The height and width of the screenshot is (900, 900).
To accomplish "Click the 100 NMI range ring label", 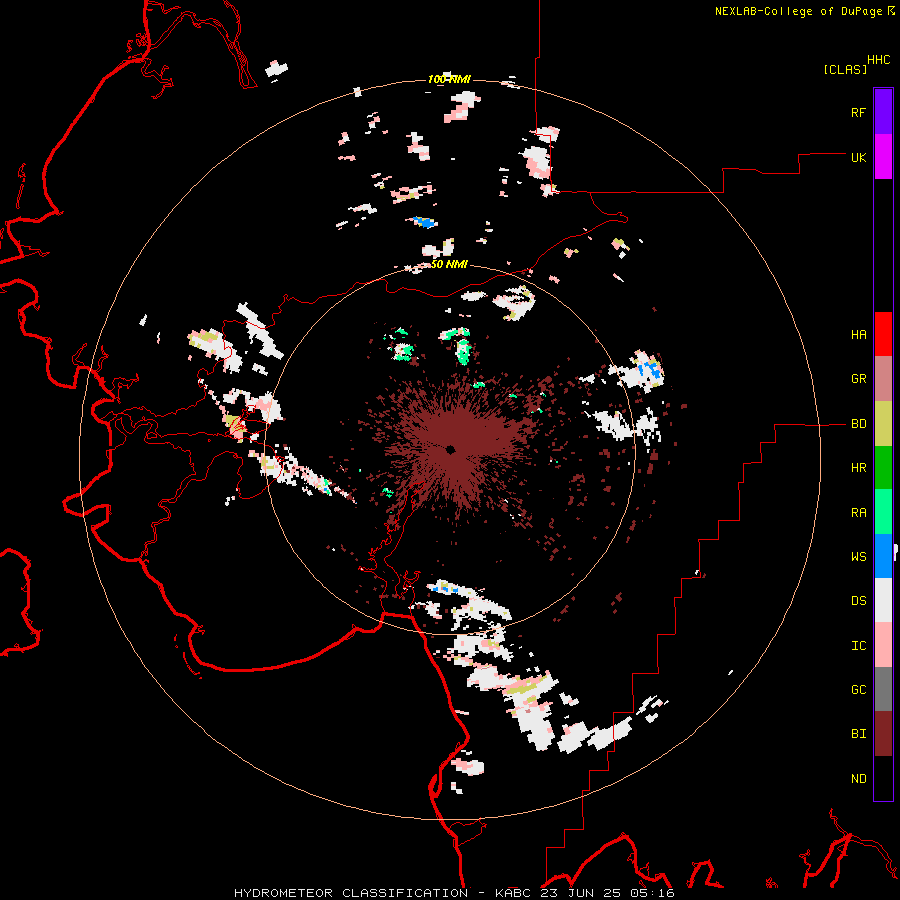I will click(x=449, y=79).
